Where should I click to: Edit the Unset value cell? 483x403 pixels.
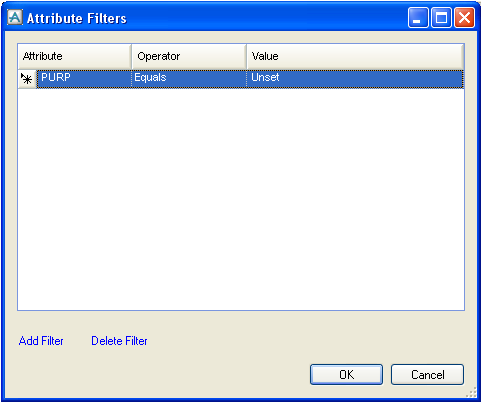point(355,79)
